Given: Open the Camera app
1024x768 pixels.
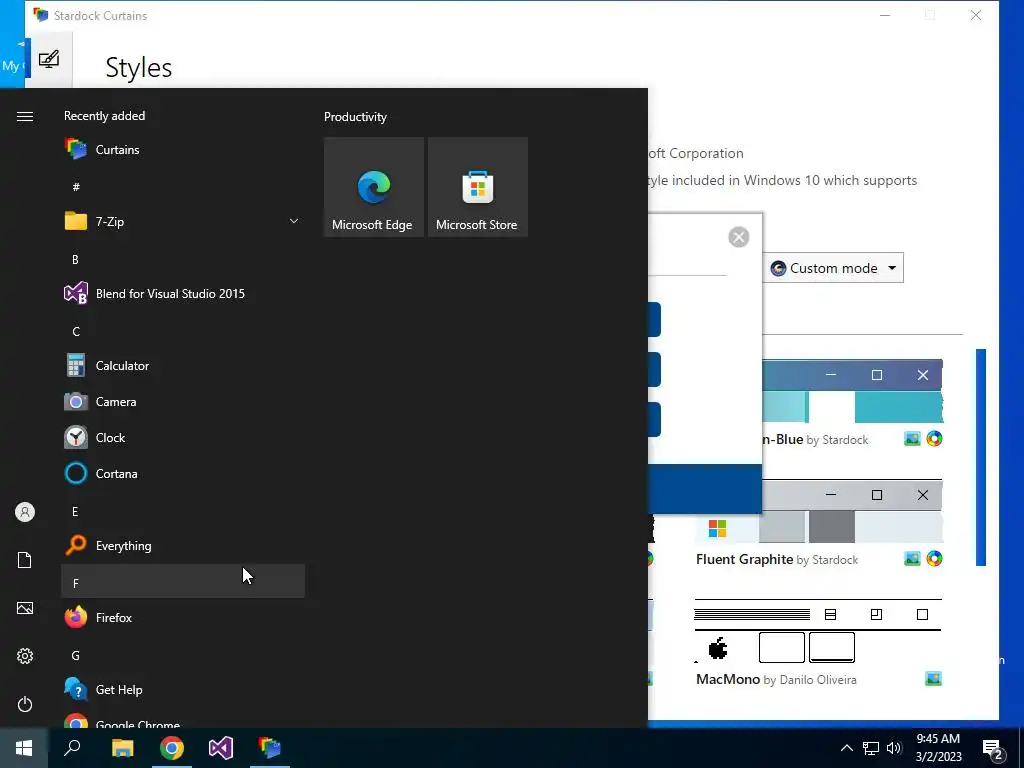Looking at the screenshot, I should click(183, 402).
